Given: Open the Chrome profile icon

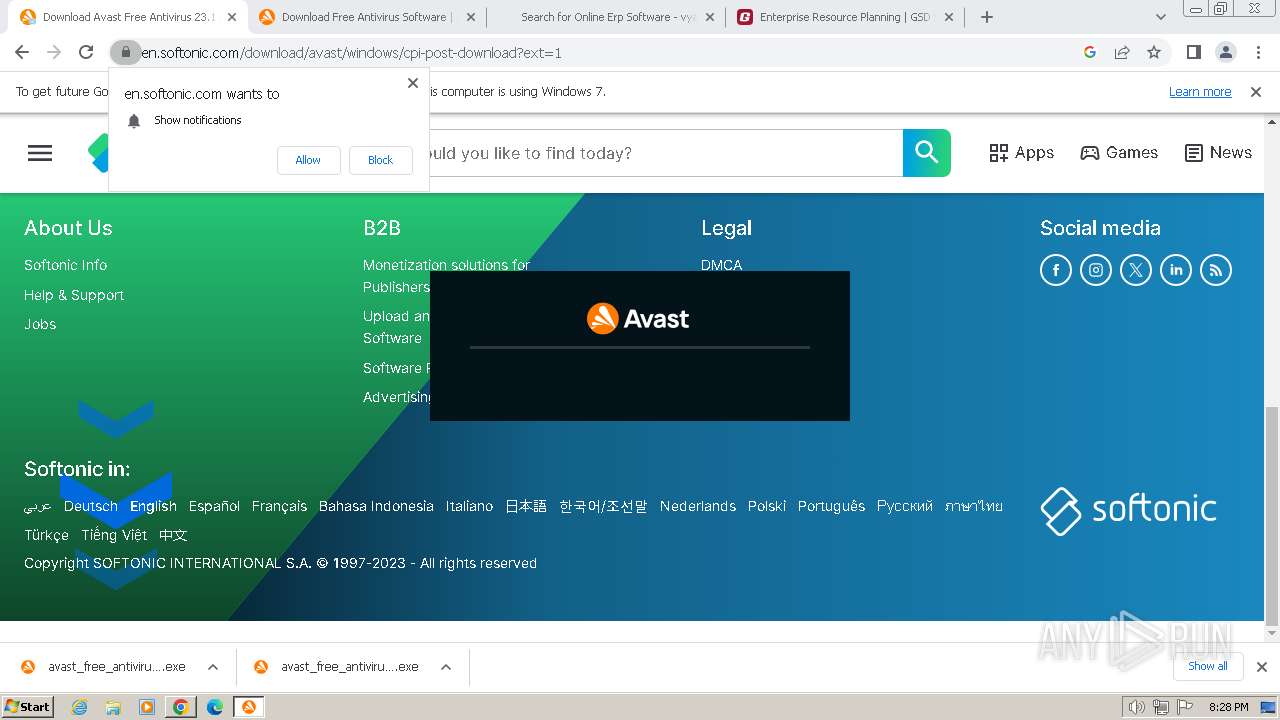Looking at the screenshot, I should point(1226,52).
